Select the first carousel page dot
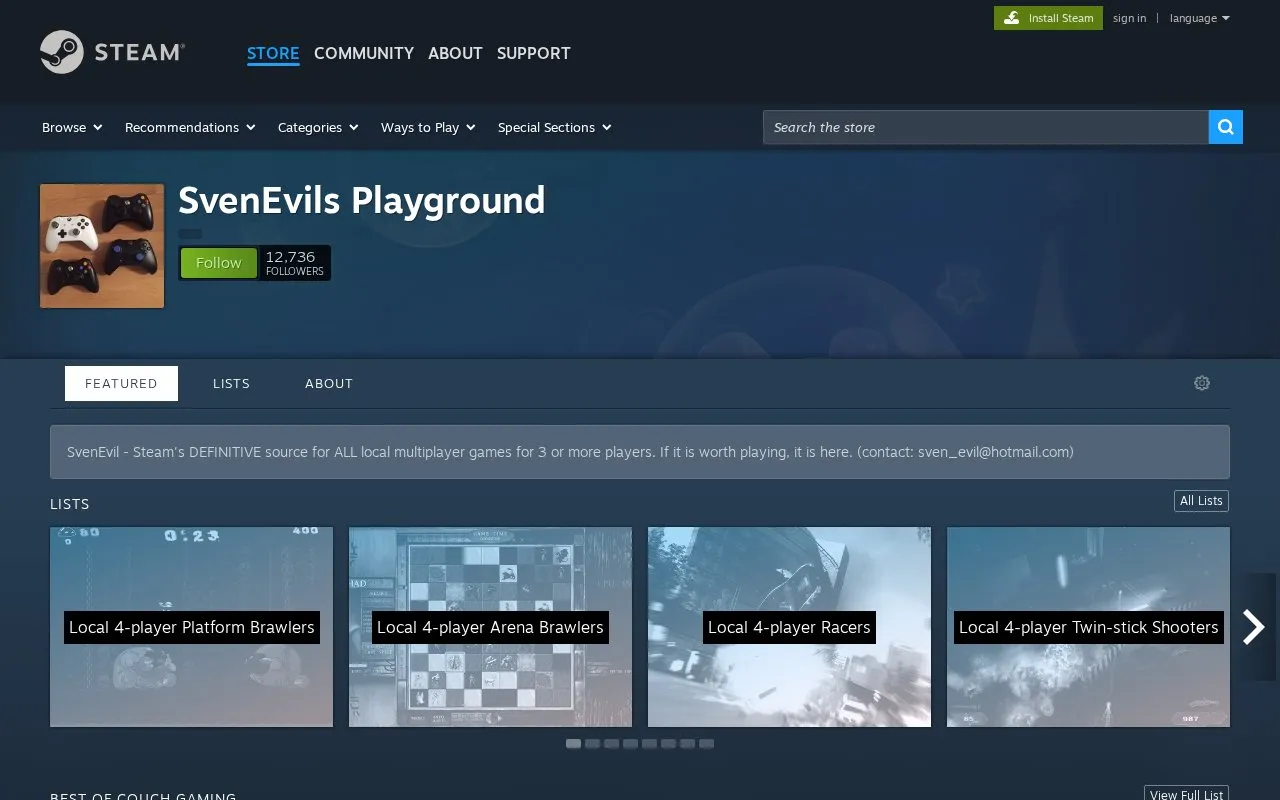This screenshot has height=800, width=1280. pos(573,744)
